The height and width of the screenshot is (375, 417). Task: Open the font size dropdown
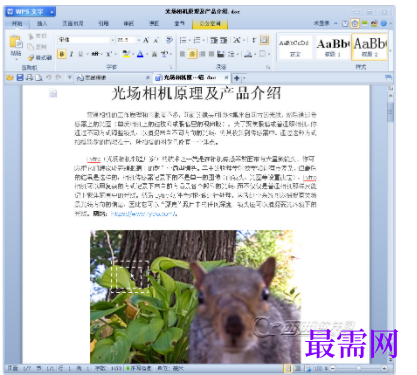point(139,40)
